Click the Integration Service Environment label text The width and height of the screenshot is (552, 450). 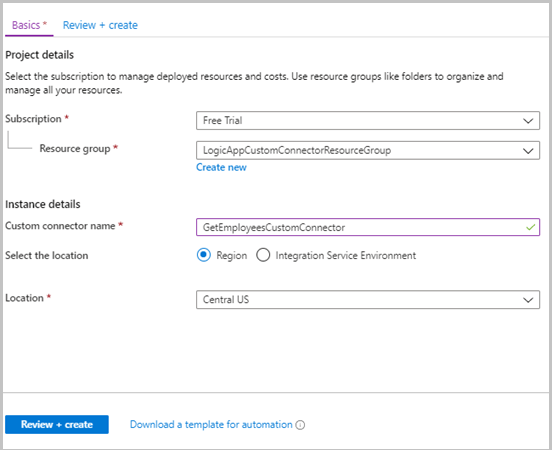[345, 256]
